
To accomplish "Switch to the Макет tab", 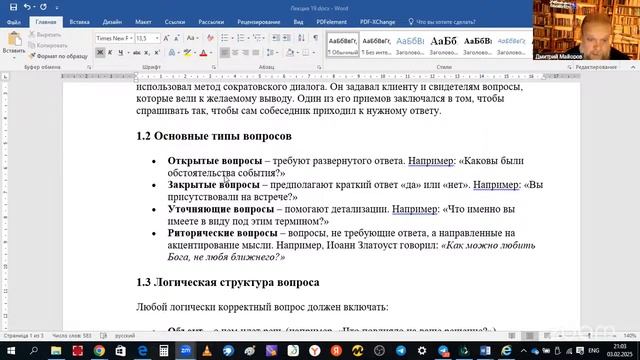I will (x=143, y=22).
